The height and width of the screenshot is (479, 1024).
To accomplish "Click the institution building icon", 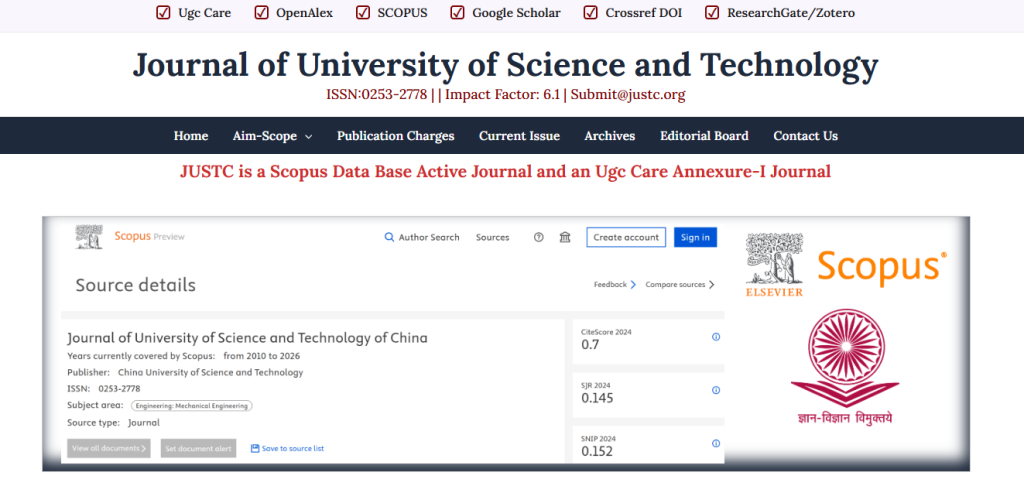I will [565, 237].
